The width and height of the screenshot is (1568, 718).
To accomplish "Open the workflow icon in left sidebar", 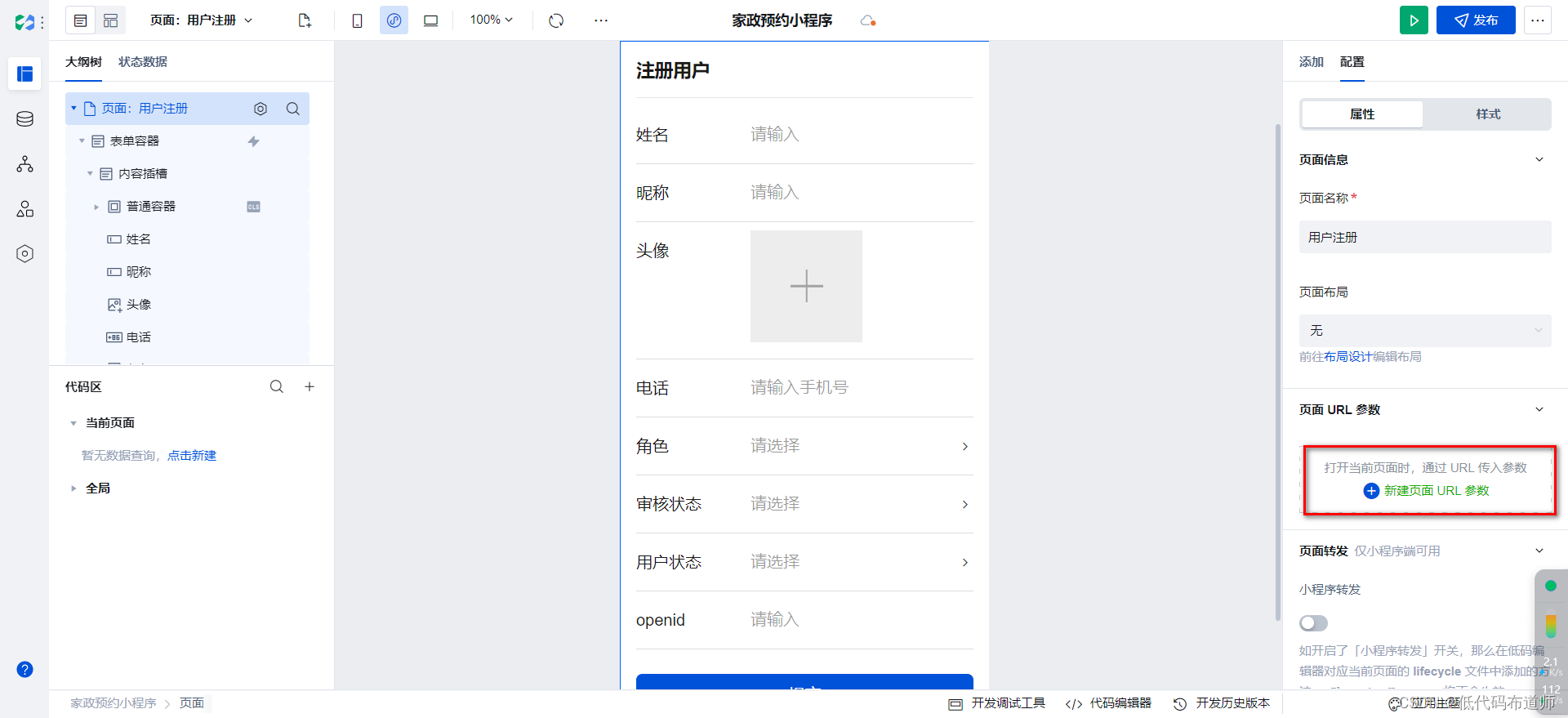I will click(x=24, y=164).
